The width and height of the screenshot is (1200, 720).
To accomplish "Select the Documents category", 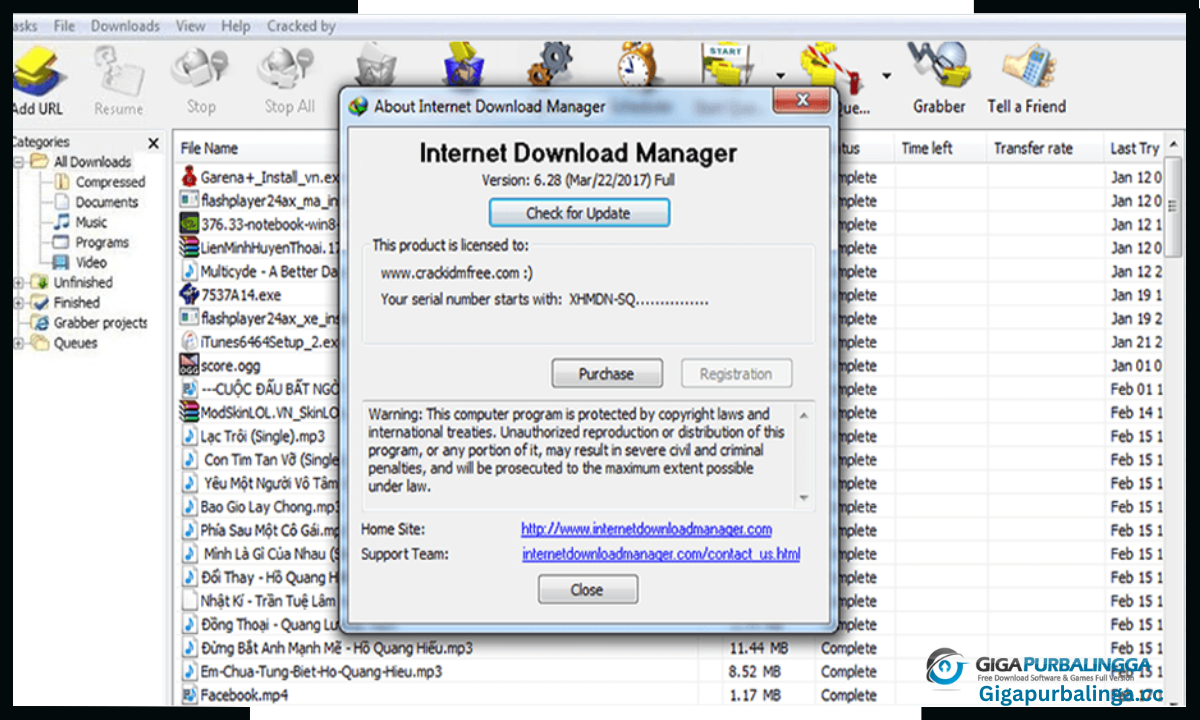I will pyautogui.click(x=107, y=202).
